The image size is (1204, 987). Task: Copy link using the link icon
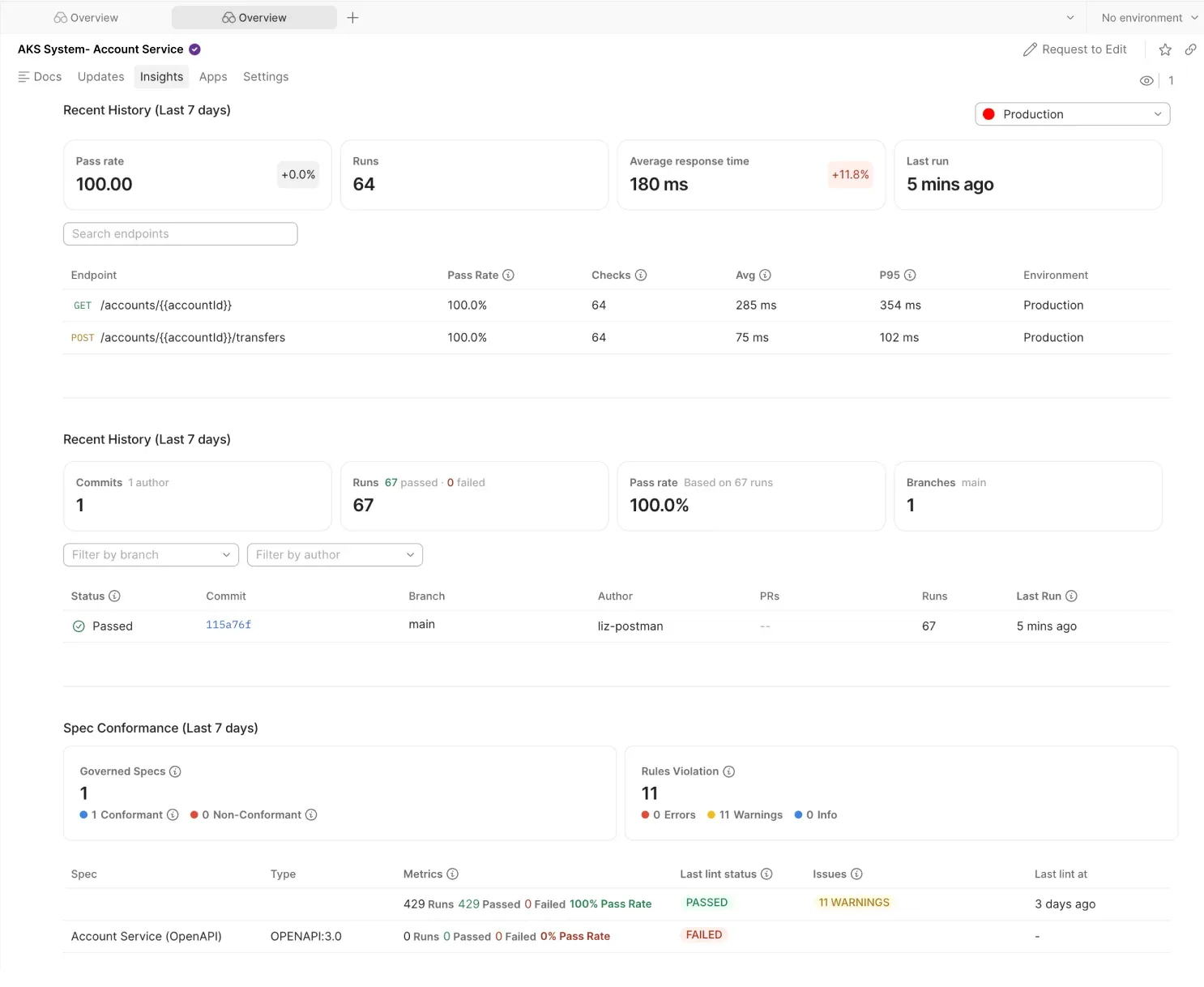pos(1190,49)
